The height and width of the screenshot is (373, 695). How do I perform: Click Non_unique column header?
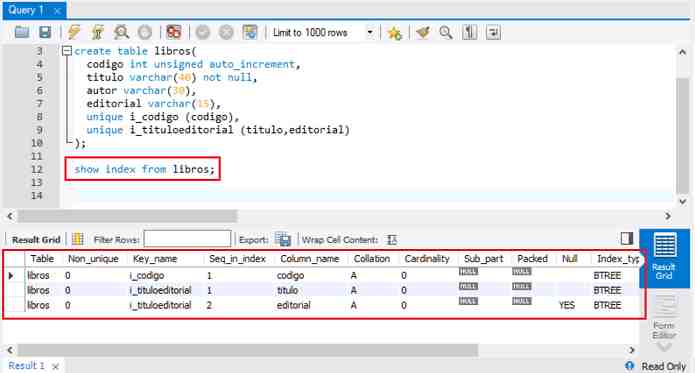point(93,259)
